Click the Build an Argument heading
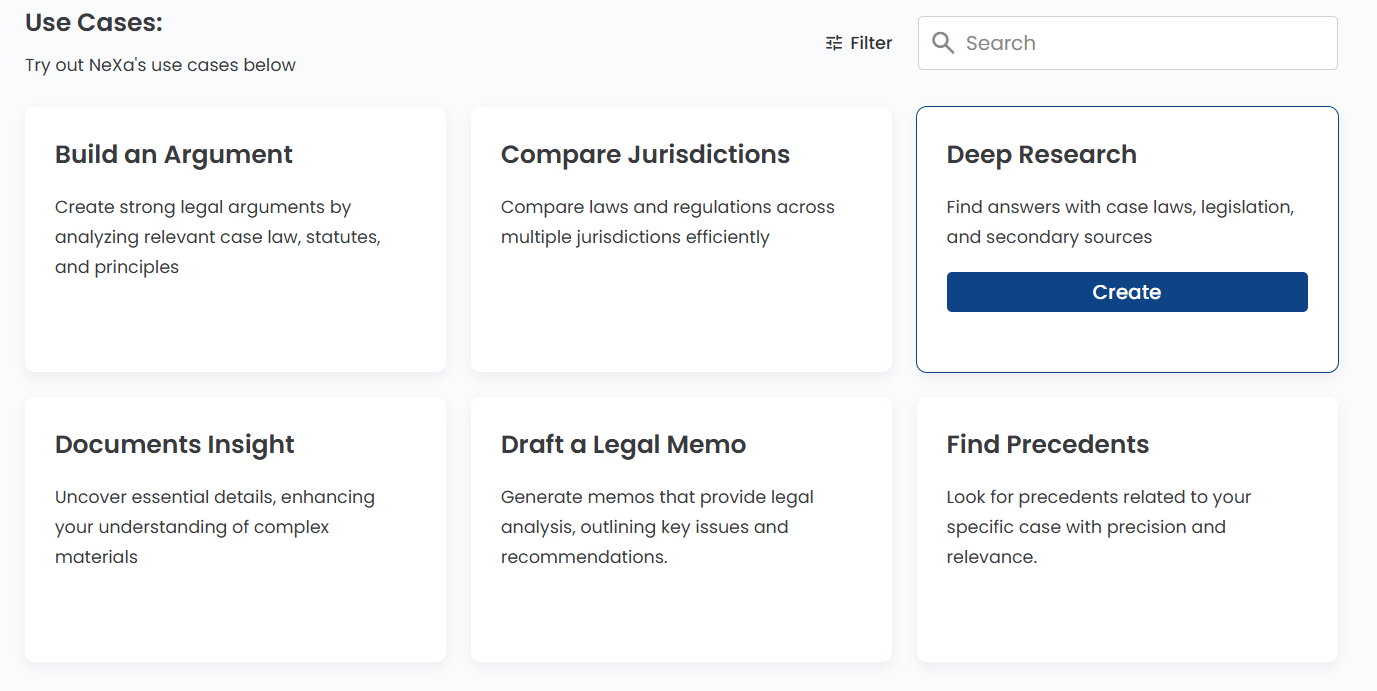This screenshot has height=691, width=1377. (x=174, y=155)
